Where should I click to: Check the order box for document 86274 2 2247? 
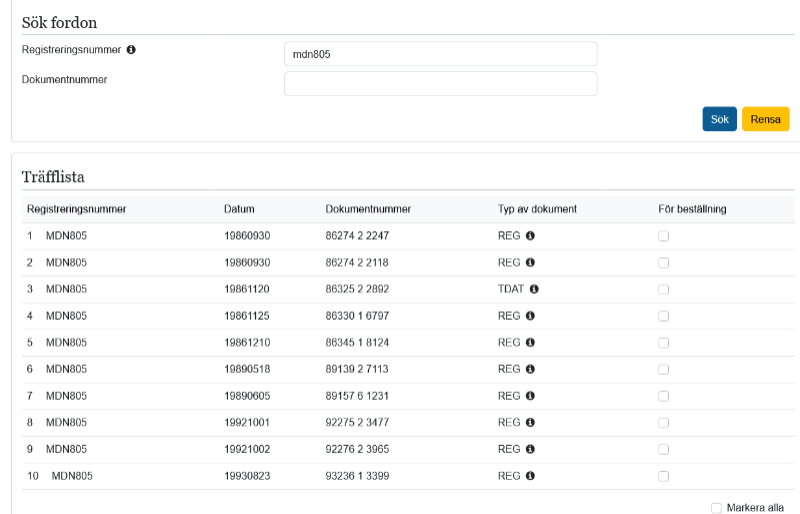(663, 236)
